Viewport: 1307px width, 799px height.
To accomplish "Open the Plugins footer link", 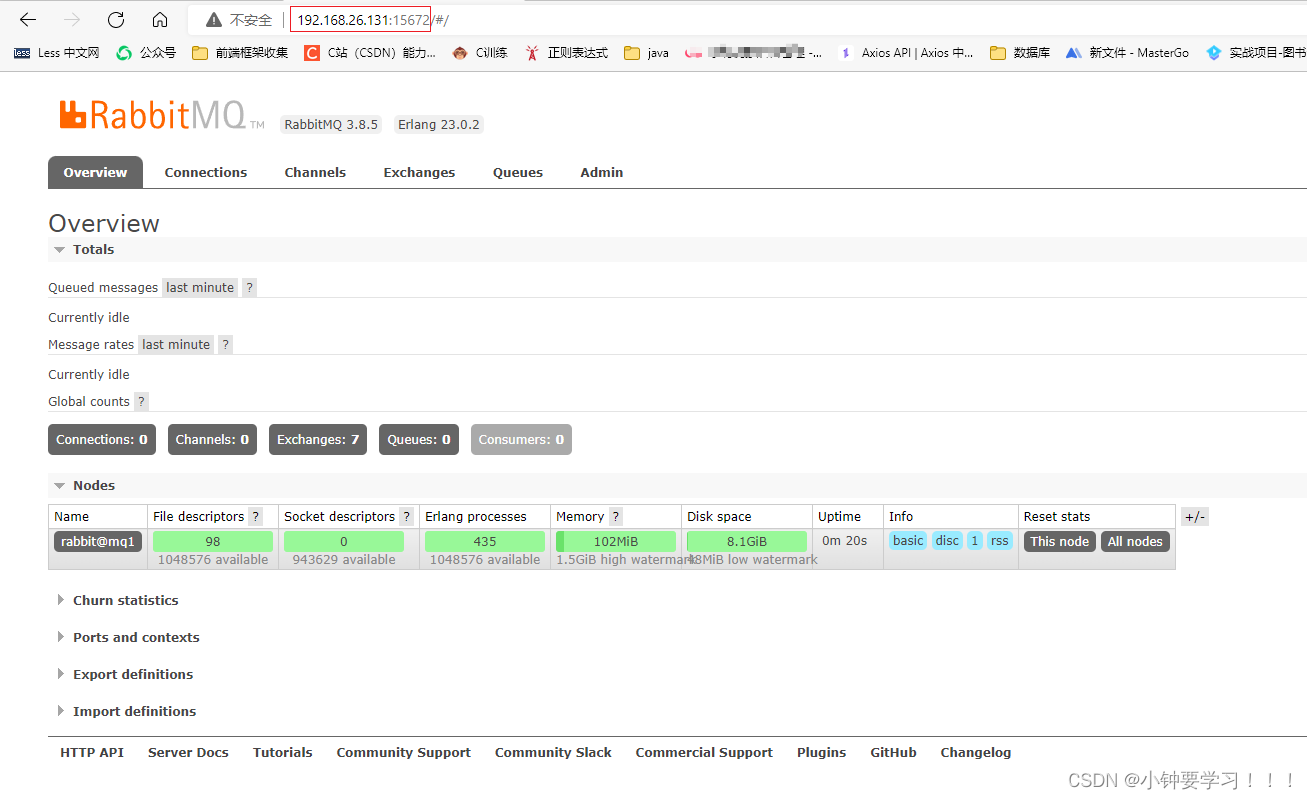I will tap(821, 753).
